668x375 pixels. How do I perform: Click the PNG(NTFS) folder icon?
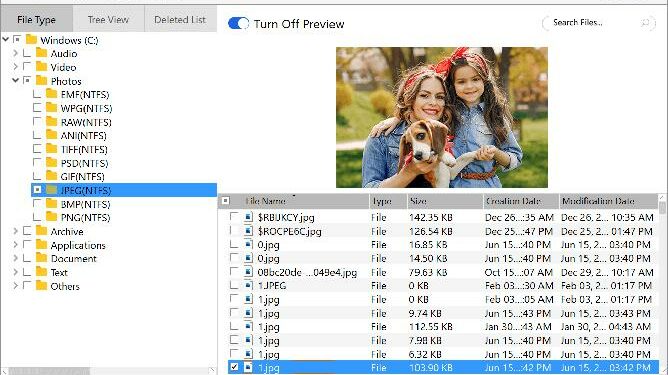pyautogui.click(x=52, y=217)
